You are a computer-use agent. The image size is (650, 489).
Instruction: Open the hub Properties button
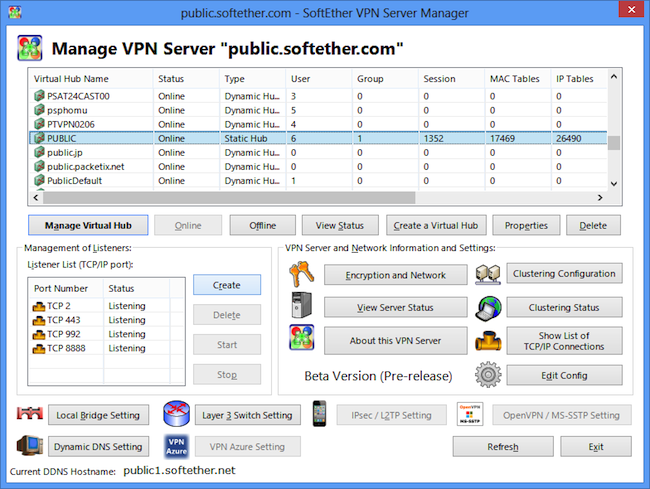[526, 225]
